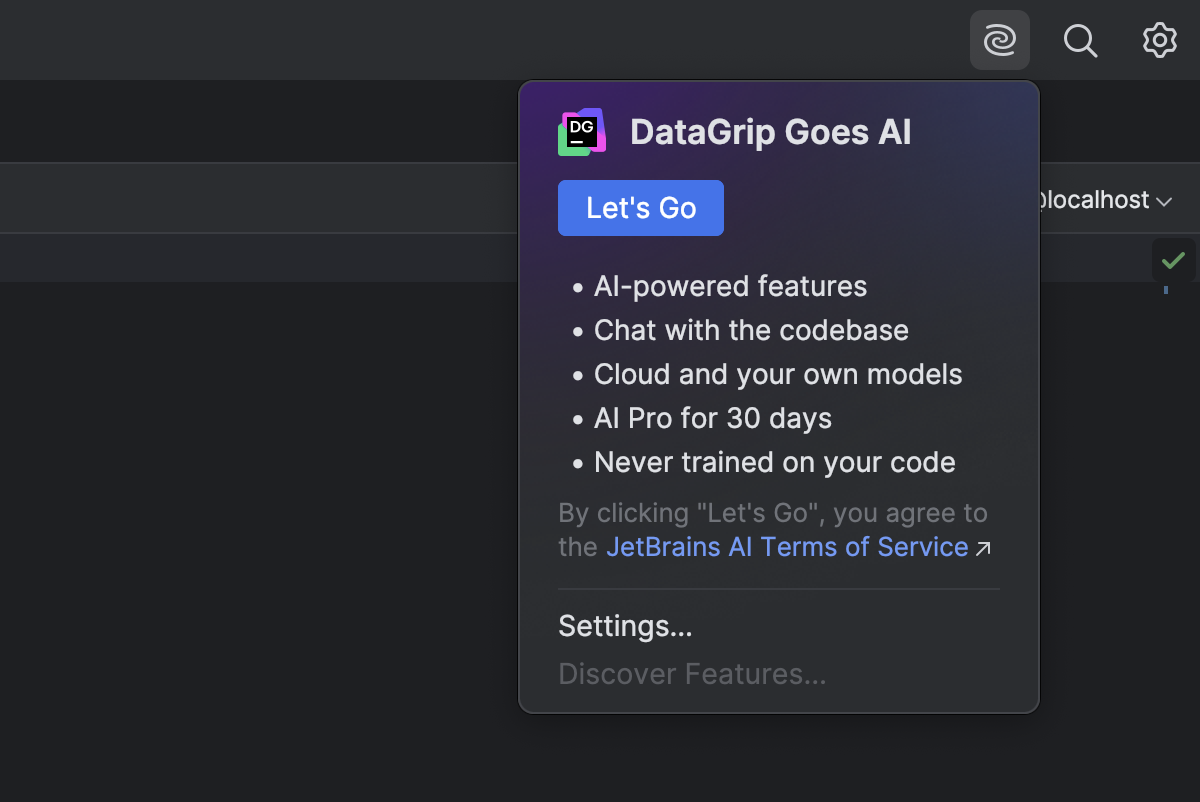Click the AI-powered features bullet item
Image resolution: width=1200 pixels, height=802 pixels.
[x=730, y=286]
